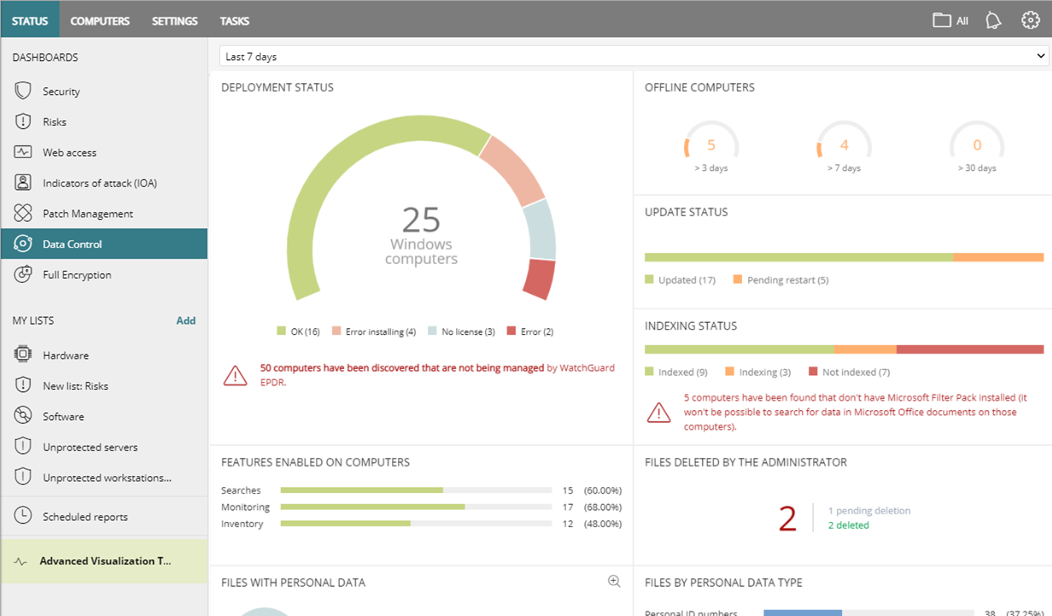
Task: Magnify the Files with personal data panel
Action: point(614,580)
